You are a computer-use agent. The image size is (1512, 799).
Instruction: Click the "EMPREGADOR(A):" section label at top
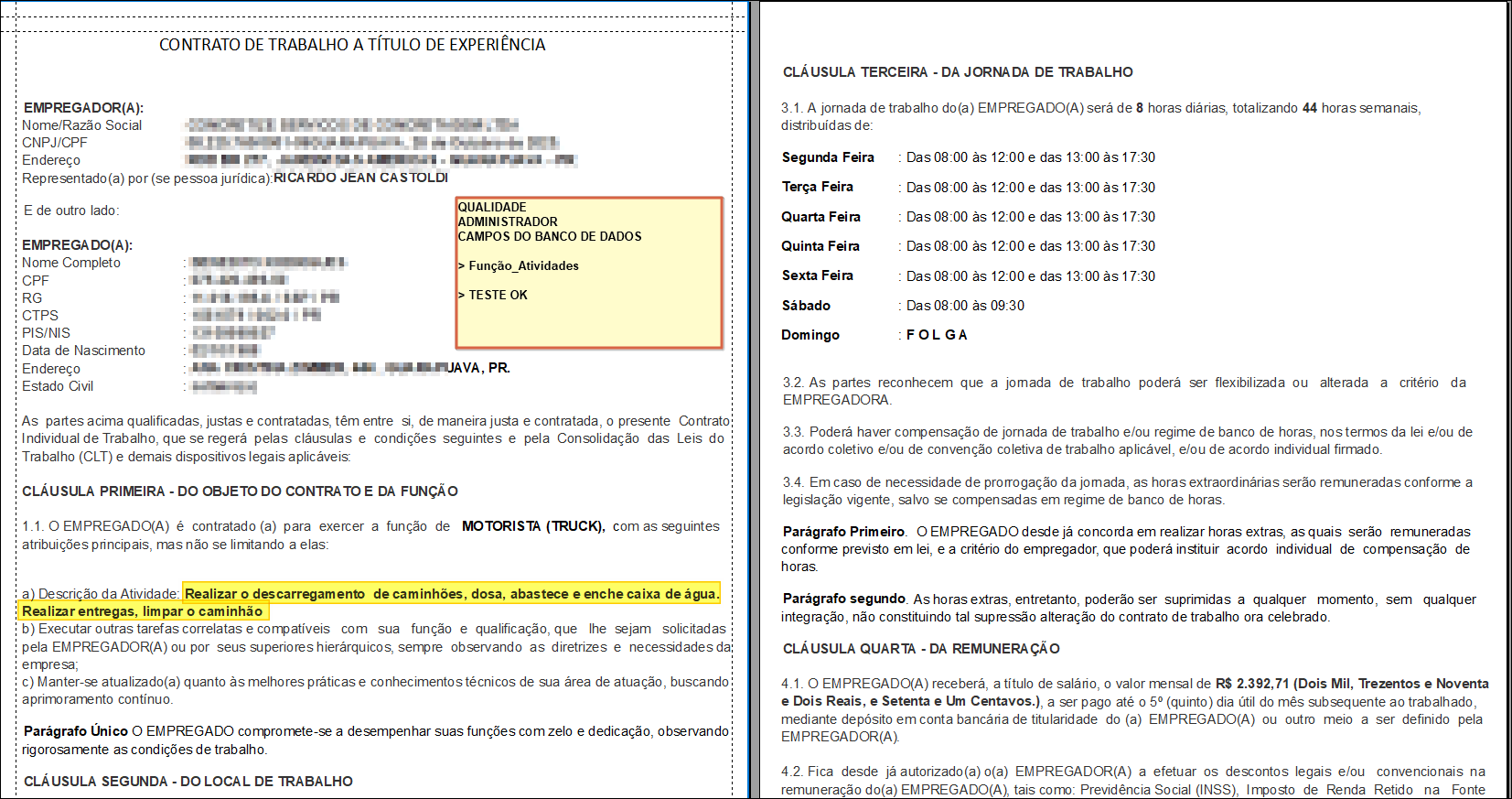83,108
